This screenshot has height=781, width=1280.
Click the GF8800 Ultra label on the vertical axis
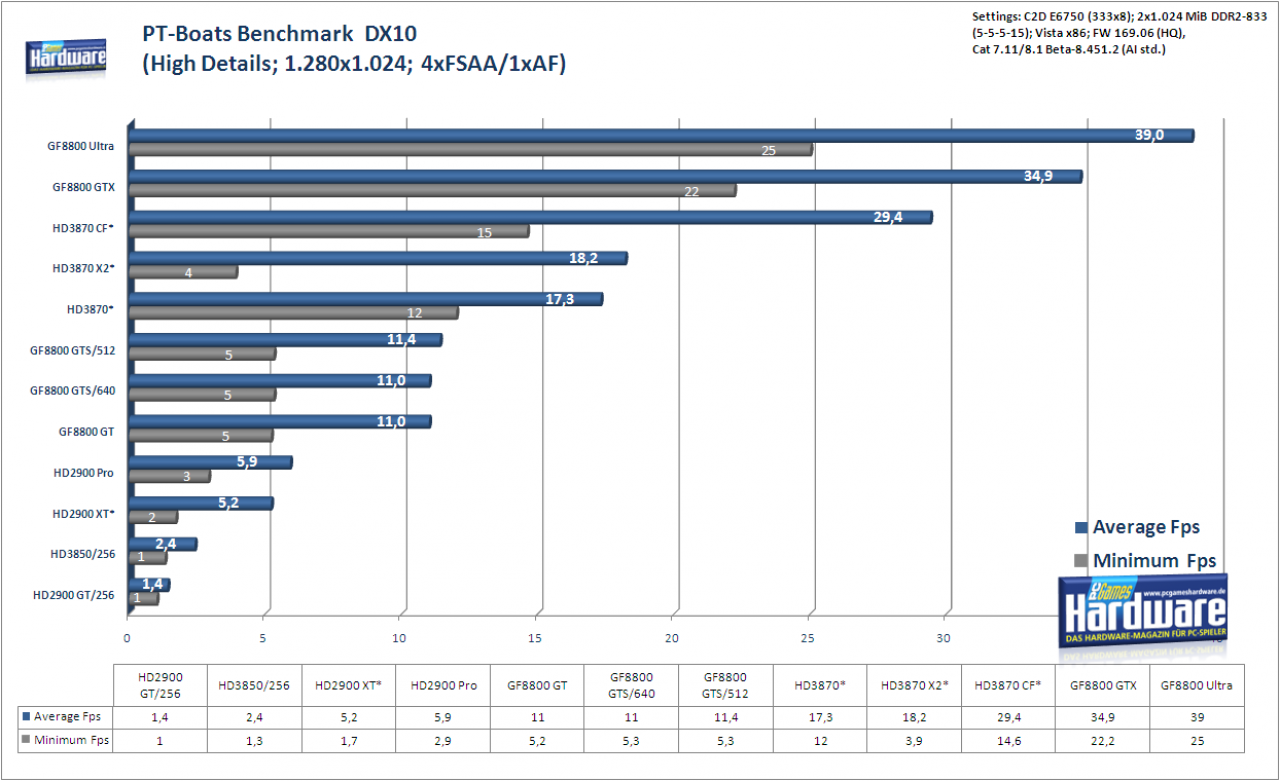(x=81, y=145)
